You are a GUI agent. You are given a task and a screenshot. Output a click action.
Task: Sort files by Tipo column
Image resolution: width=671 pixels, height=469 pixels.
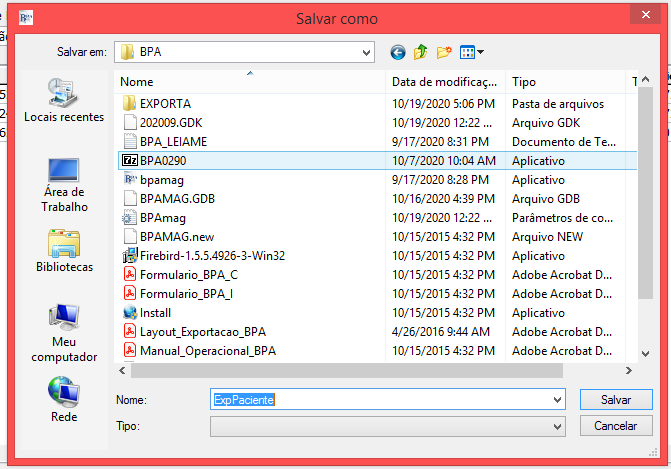(565, 82)
